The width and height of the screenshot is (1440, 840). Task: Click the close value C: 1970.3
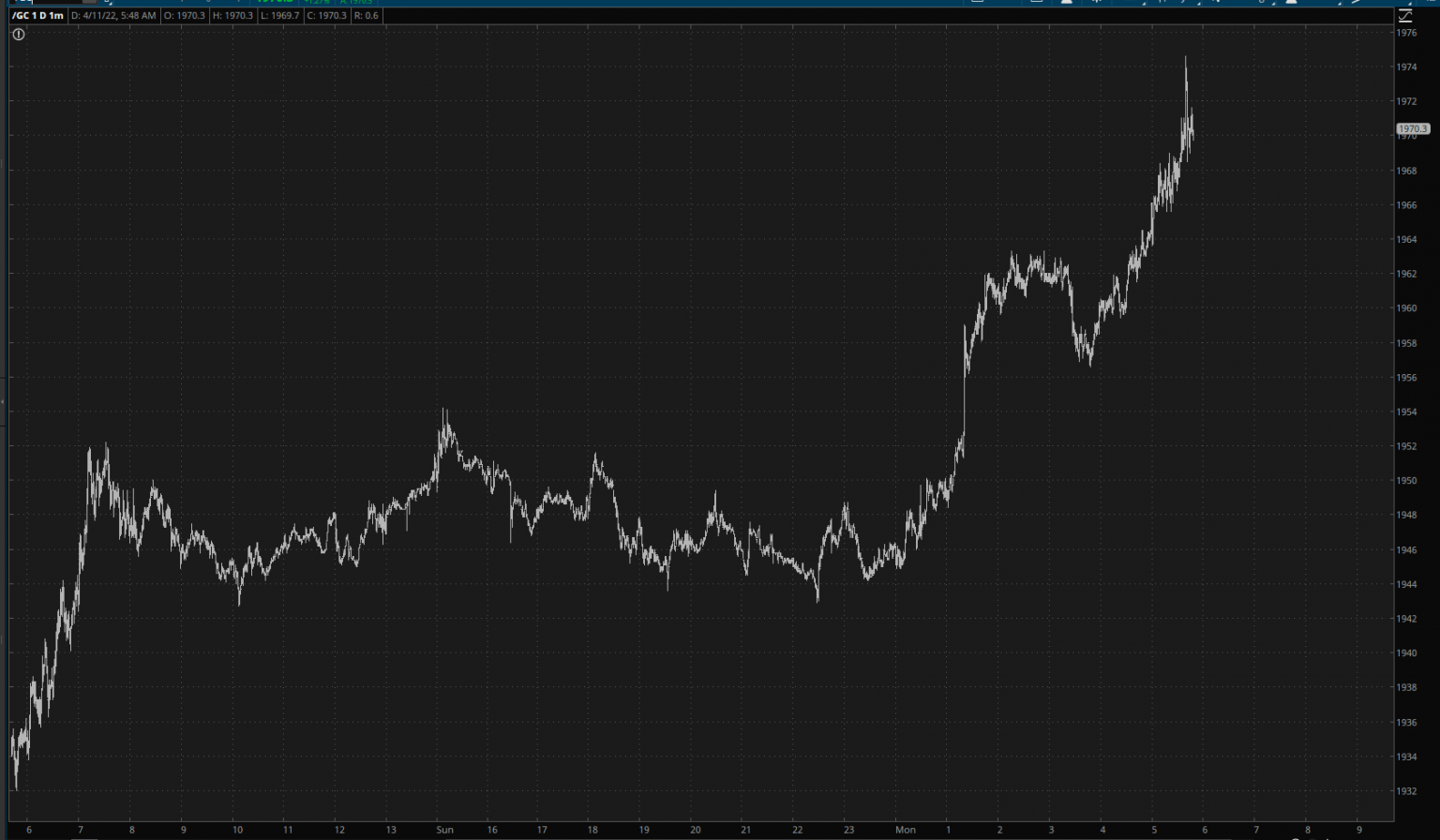click(x=326, y=16)
